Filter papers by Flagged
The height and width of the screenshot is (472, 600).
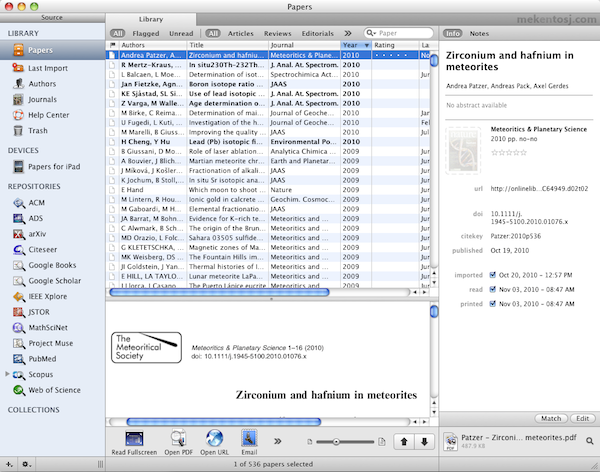146,33
